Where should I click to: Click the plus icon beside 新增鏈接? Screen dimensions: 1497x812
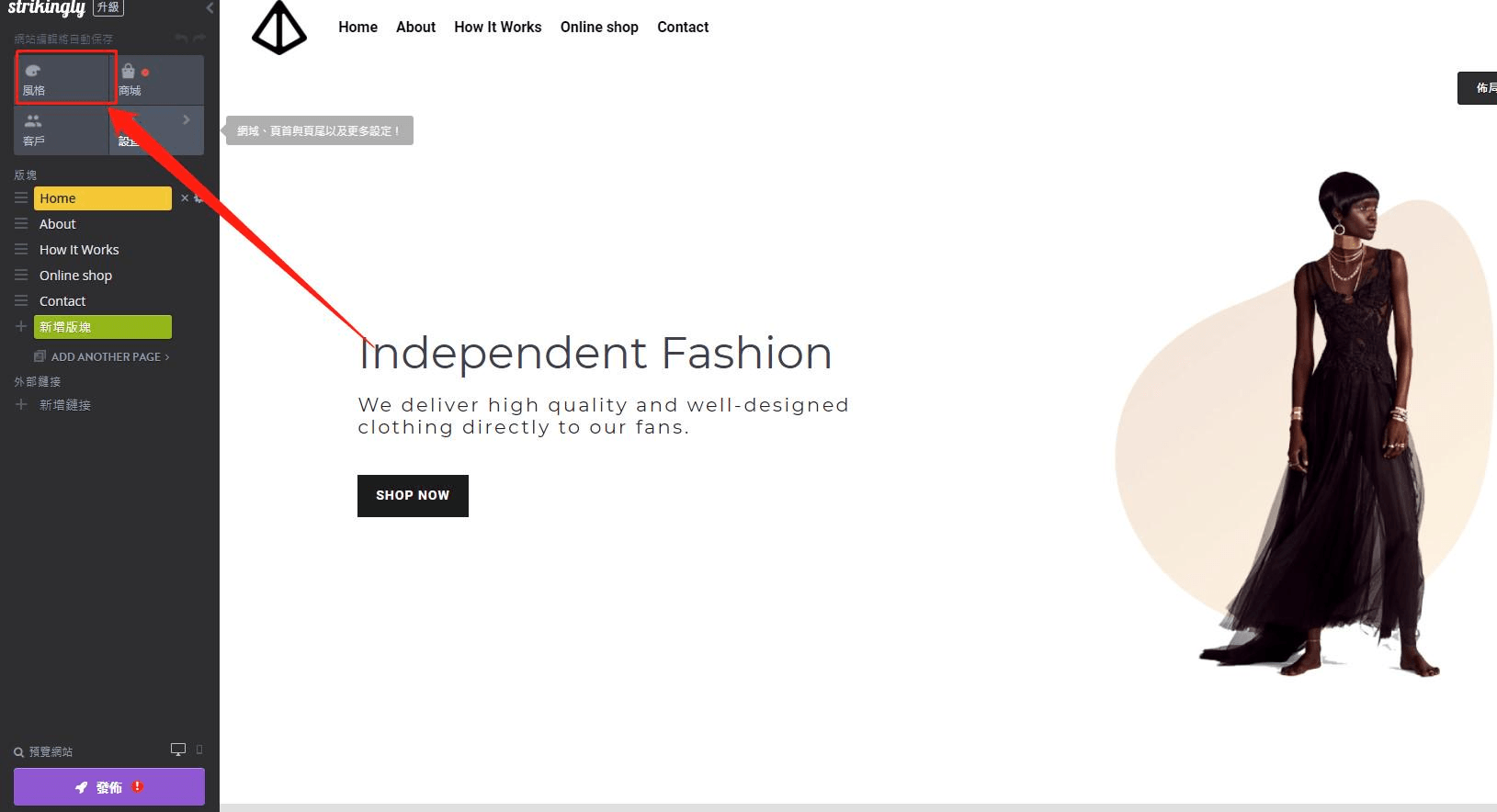coord(21,404)
